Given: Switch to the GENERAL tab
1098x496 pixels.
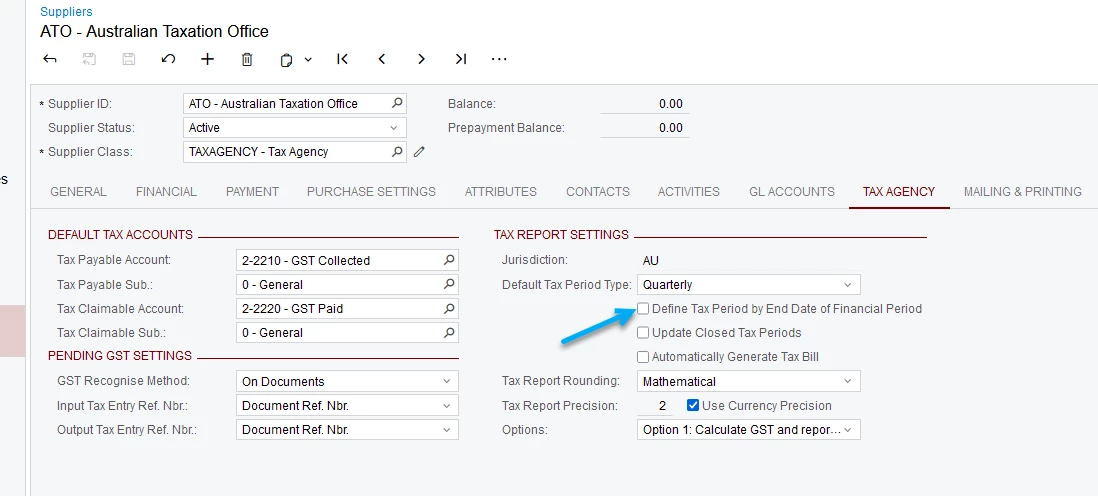Looking at the screenshot, I should [x=78, y=192].
